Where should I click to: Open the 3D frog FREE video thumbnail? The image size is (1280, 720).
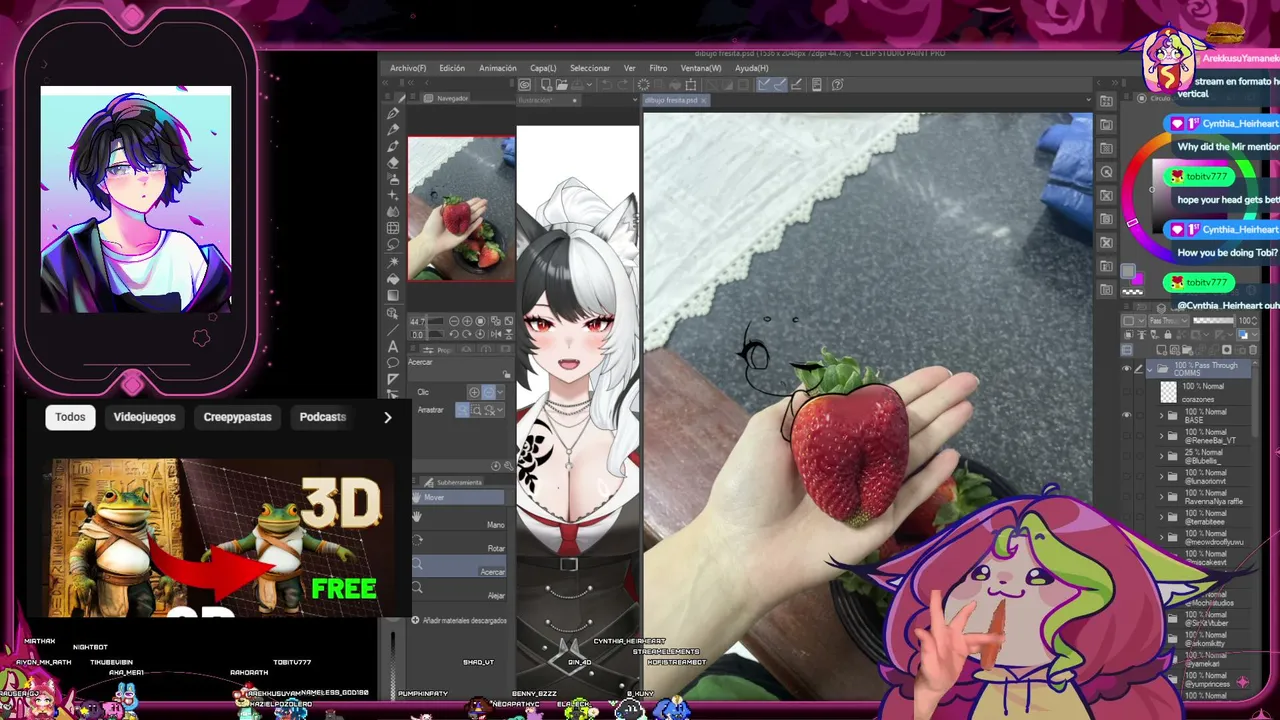(x=218, y=538)
